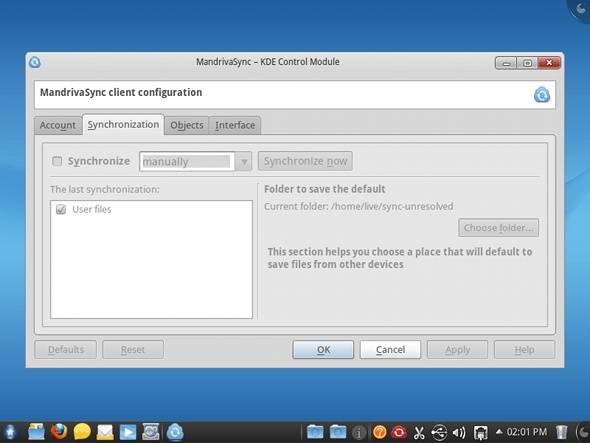The image size is (590, 443).
Task: Open the trash bin in the panel
Action: pyautogui.click(x=561, y=432)
